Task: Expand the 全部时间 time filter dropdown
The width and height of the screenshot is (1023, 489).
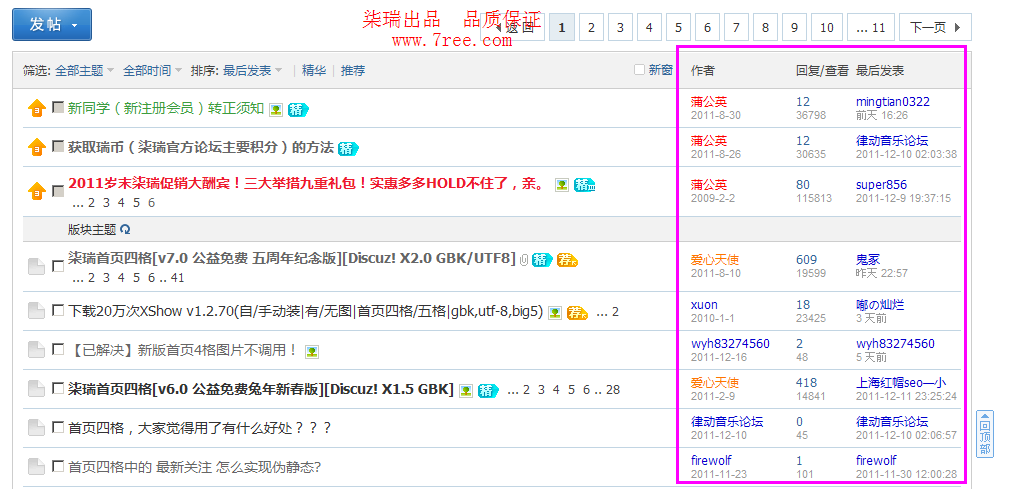Action: (x=153, y=70)
